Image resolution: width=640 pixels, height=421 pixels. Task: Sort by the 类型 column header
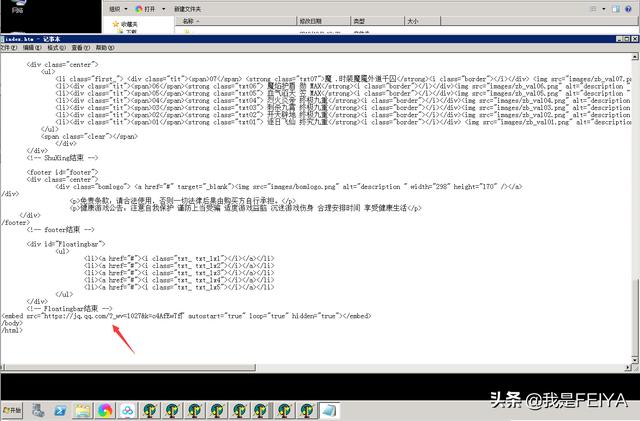point(378,21)
